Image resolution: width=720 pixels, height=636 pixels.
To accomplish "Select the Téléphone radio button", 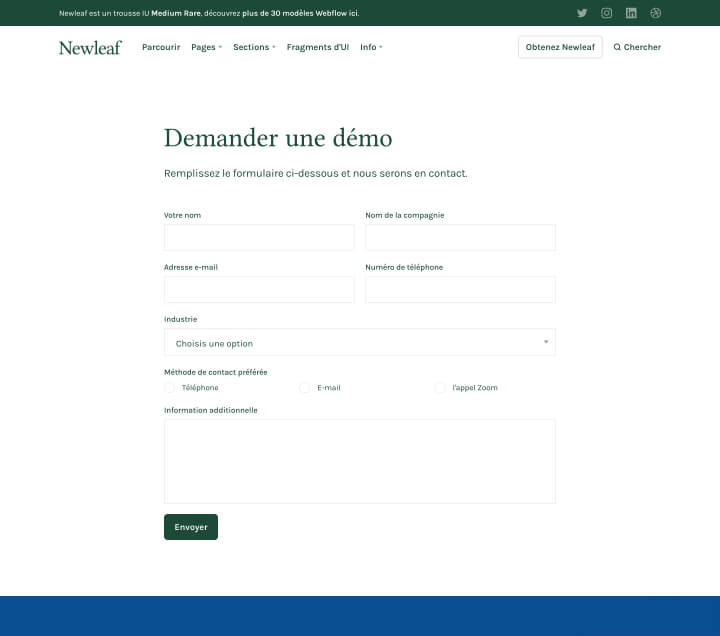I will click(x=169, y=388).
